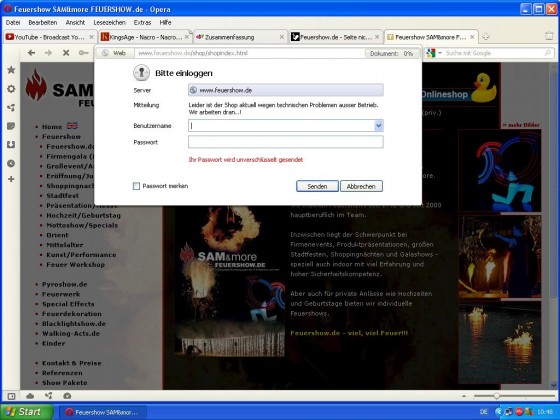Image resolution: width=560 pixels, height=420 pixels.
Task: Click the Senden button
Action: [317, 186]
